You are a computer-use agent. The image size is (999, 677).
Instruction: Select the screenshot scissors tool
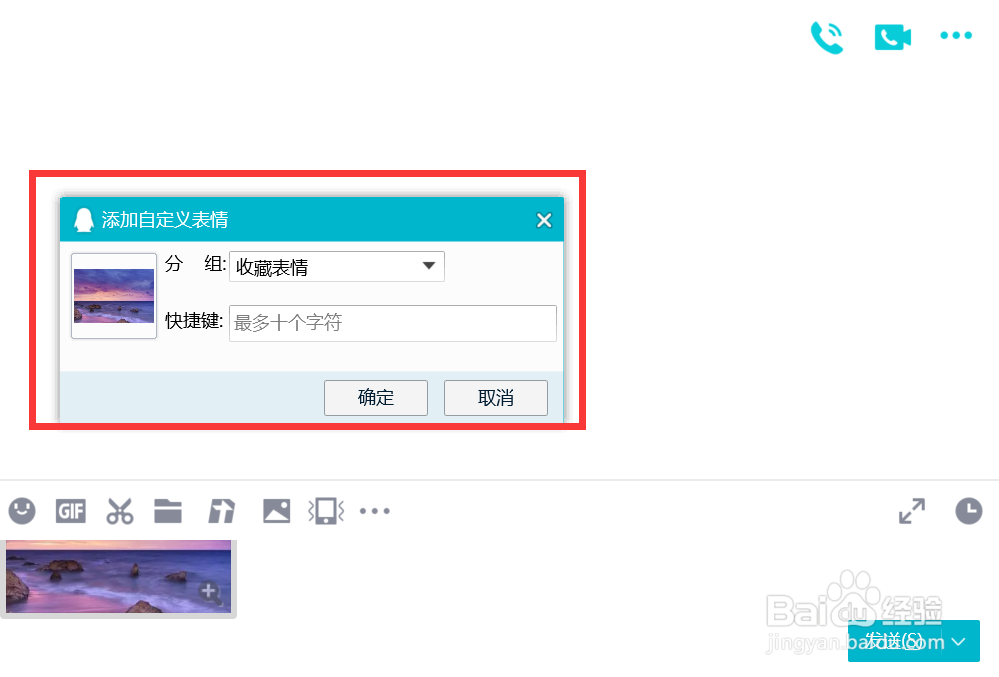click(119, 511)
